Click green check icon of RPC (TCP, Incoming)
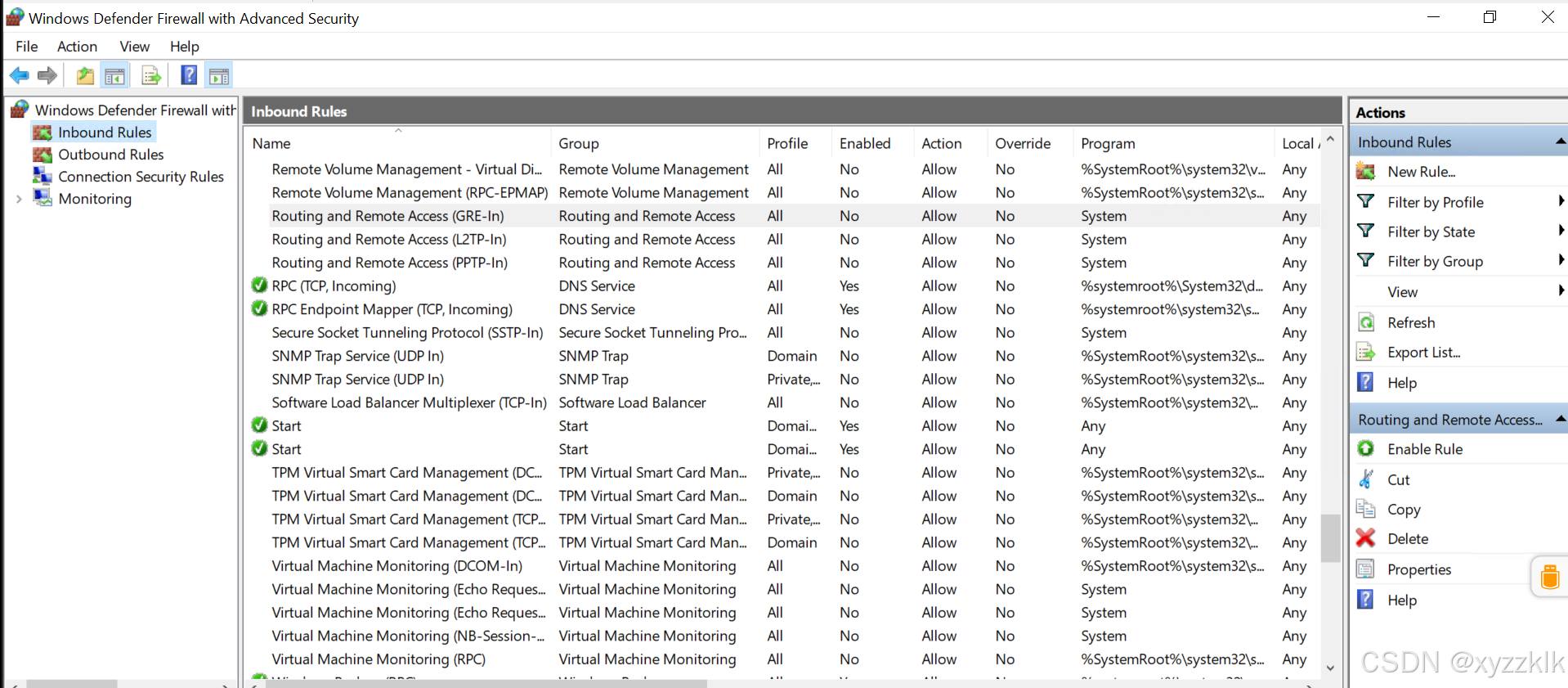 click(x=259, y=286)
